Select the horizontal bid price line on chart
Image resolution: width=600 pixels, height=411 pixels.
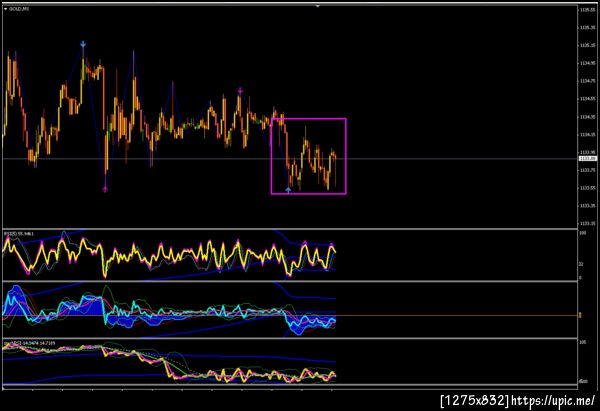(x=290, y=158)
